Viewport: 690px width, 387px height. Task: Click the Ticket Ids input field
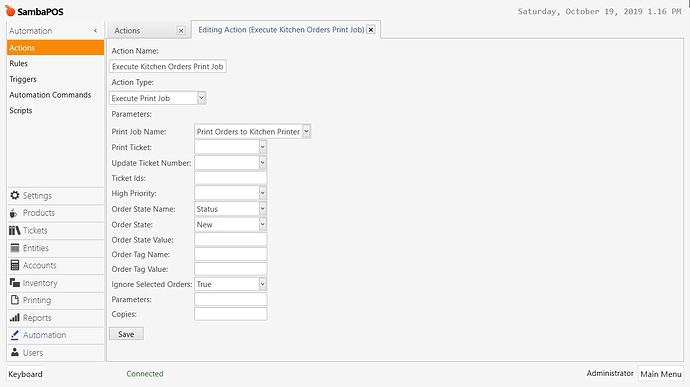(231, 178)
